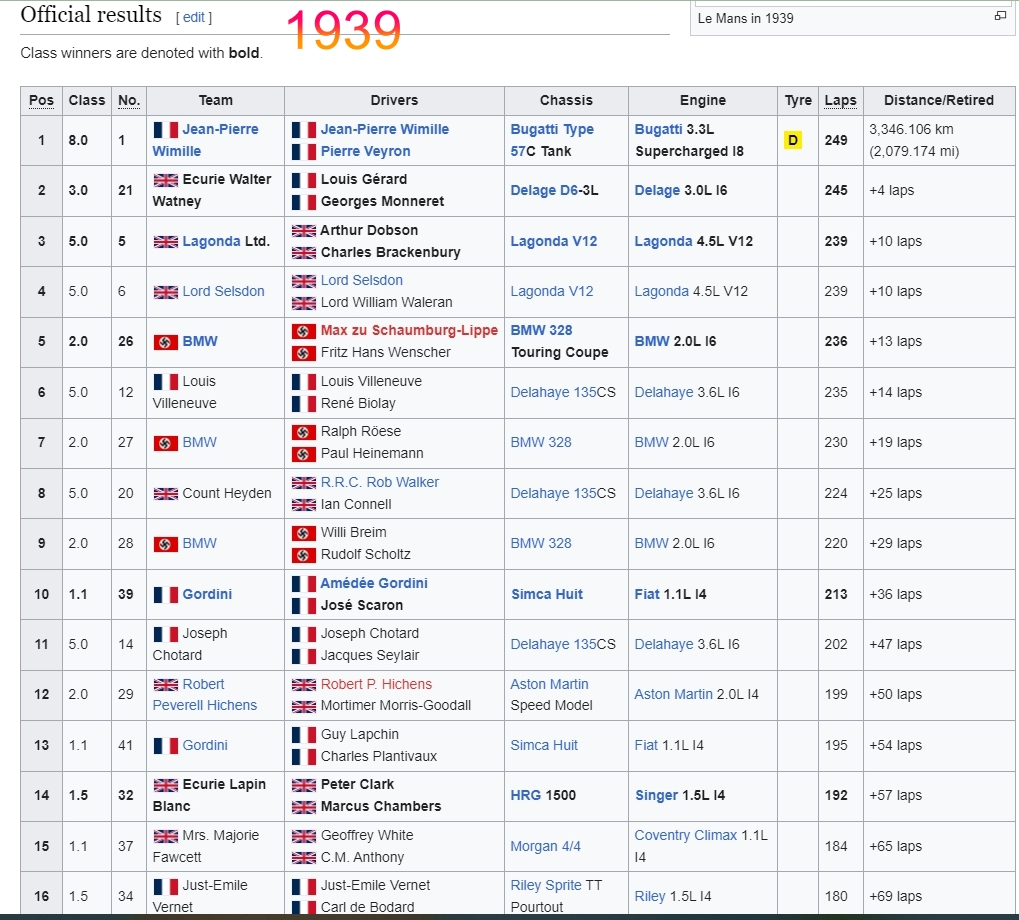
Task: Open the HRG 1500 chassis link
Action: point(526,795)
